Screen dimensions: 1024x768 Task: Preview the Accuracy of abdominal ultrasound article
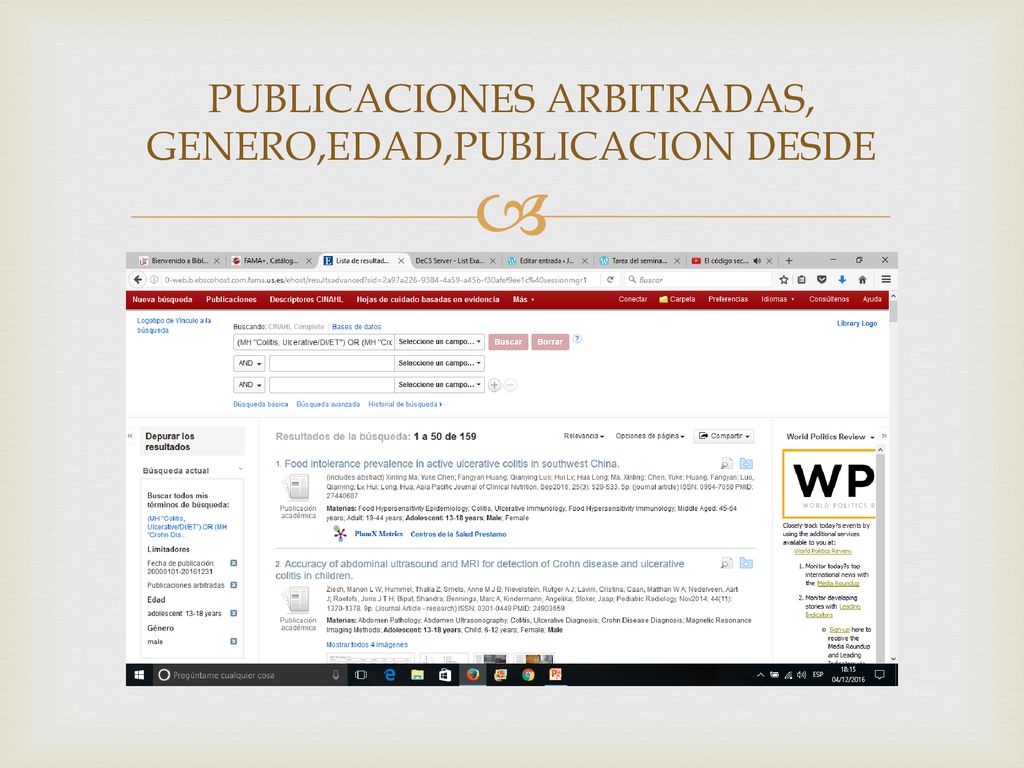(x=726, y=563)
